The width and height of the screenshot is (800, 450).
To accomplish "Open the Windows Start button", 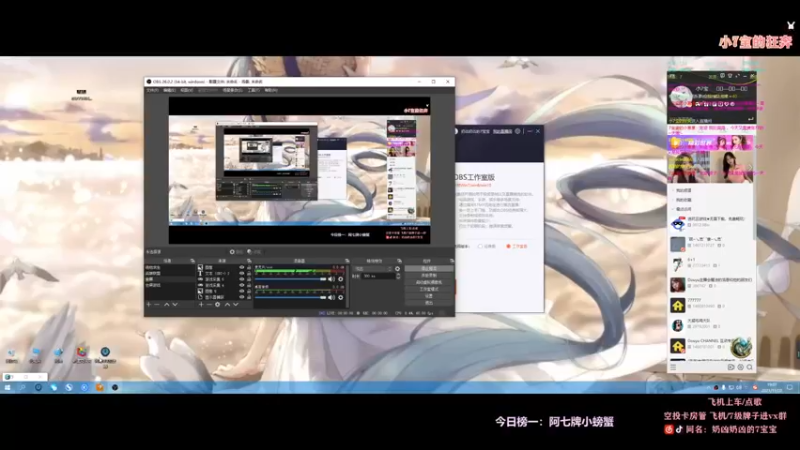I will point(8,388).
